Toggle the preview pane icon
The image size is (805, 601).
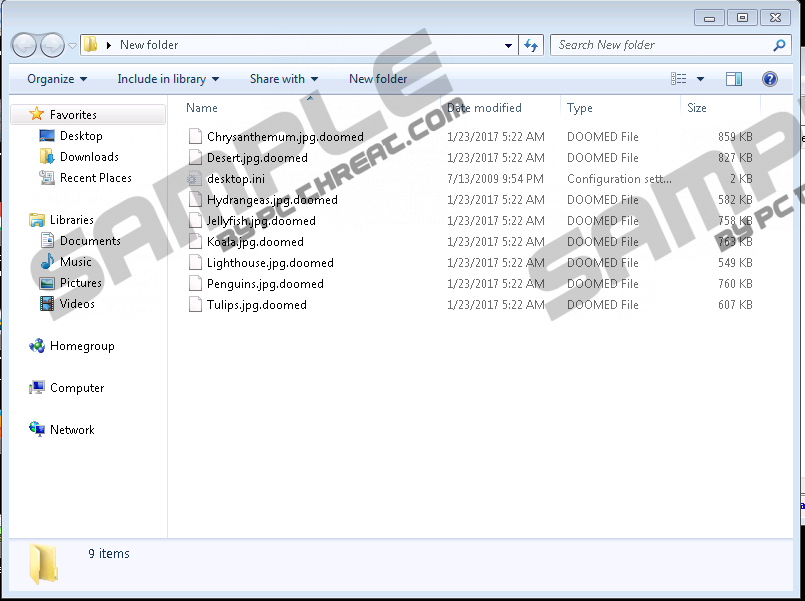(x=734, y=79)
